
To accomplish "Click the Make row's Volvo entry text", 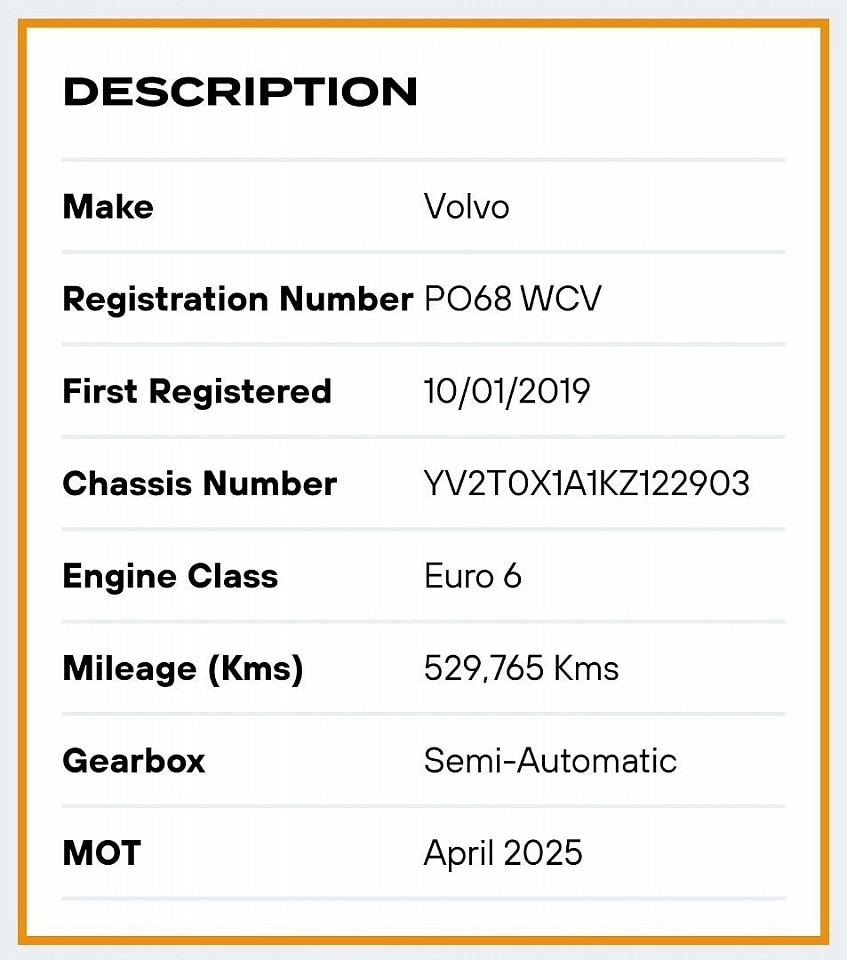I will coord(466,207).
